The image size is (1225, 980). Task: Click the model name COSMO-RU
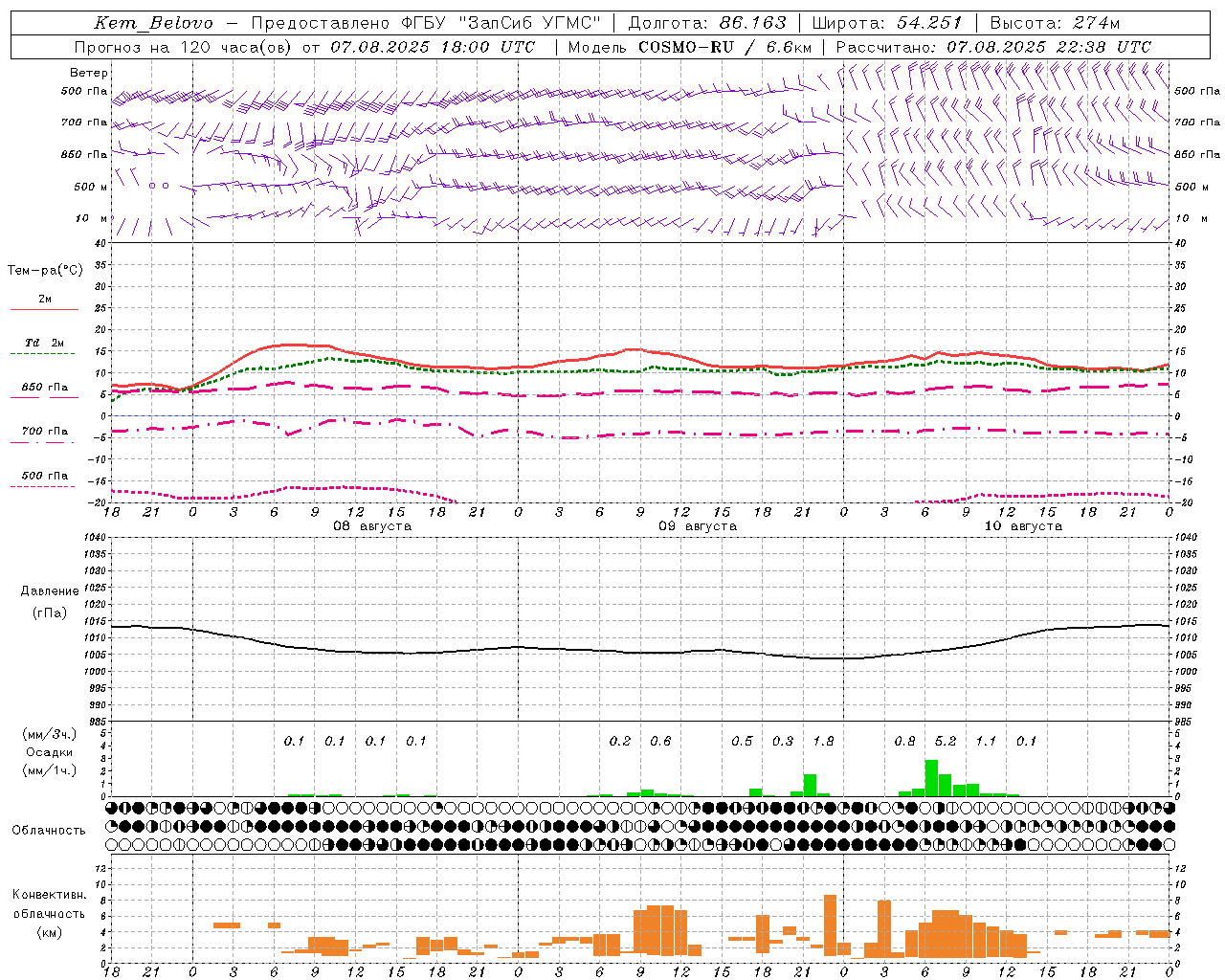pos(685,47)
